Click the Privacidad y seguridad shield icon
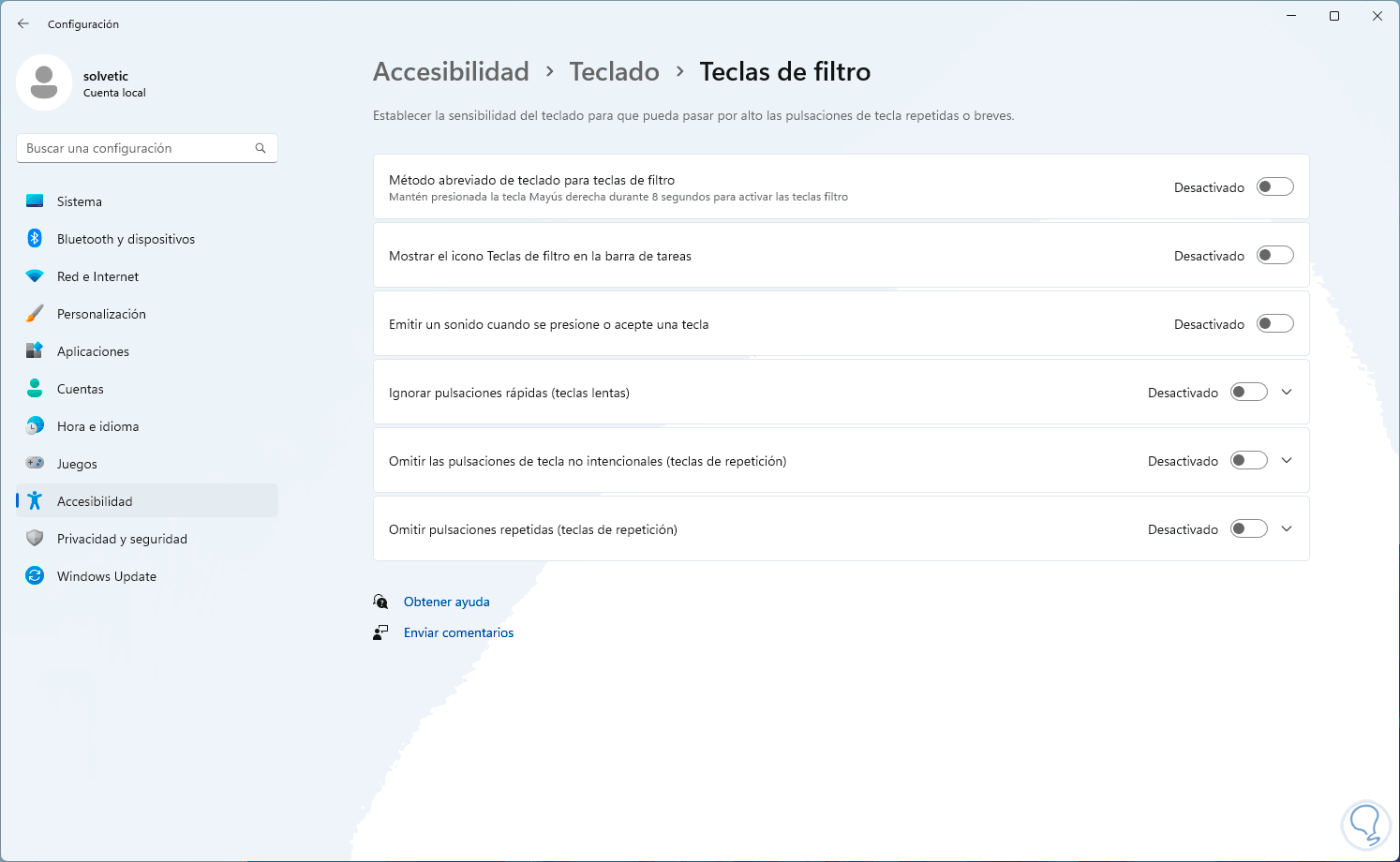This screenshot has height=862, width=1400. coord(35,539)
